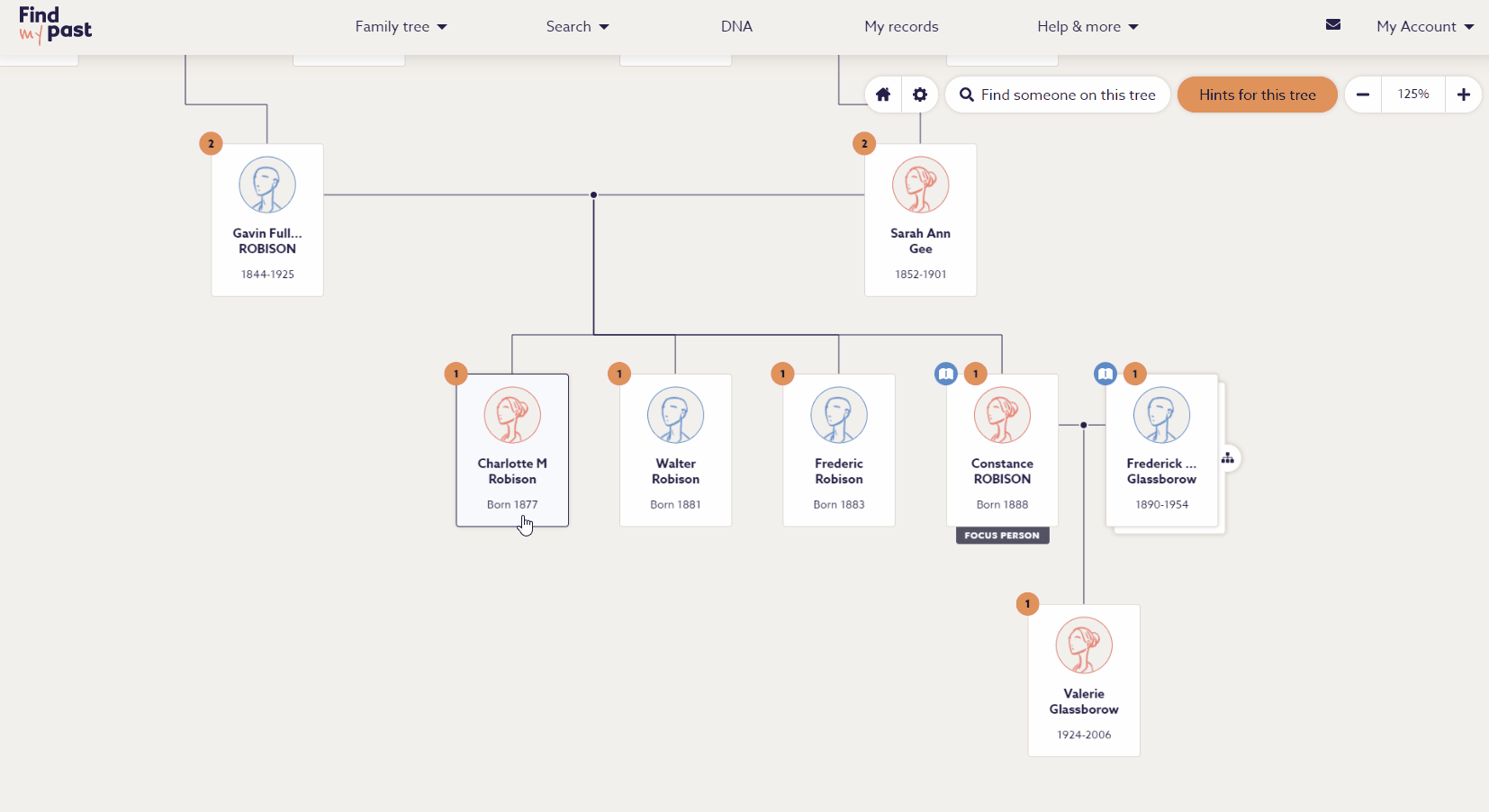
Task: Expand the Family tree dropdown menu
Action: pyautogui.click(x=401, y=26)
